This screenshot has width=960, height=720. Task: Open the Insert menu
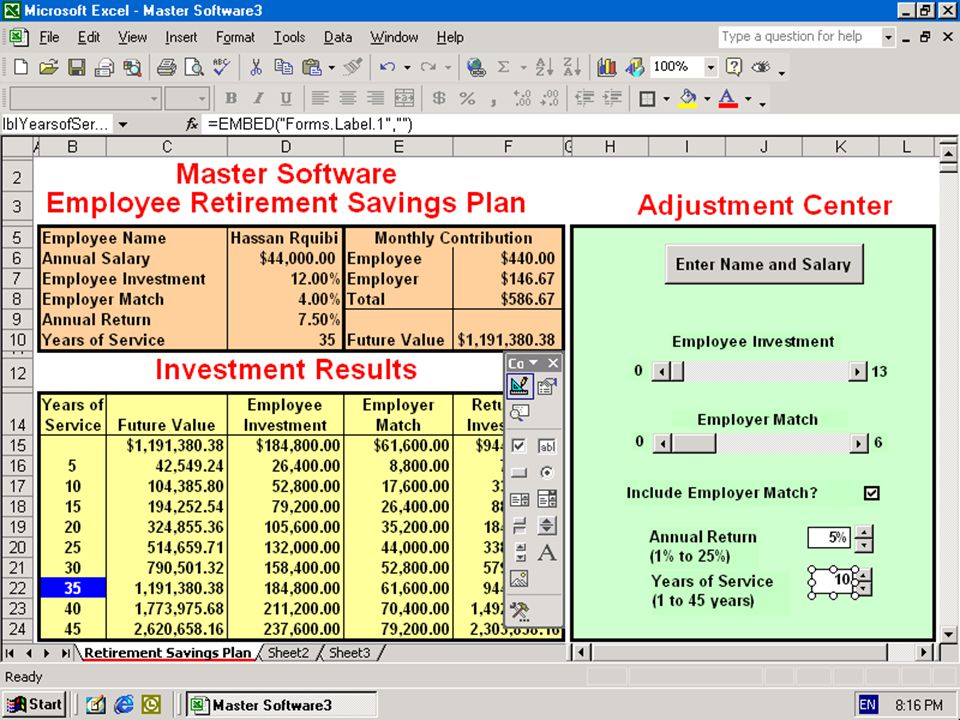click(x=181, y=37)
